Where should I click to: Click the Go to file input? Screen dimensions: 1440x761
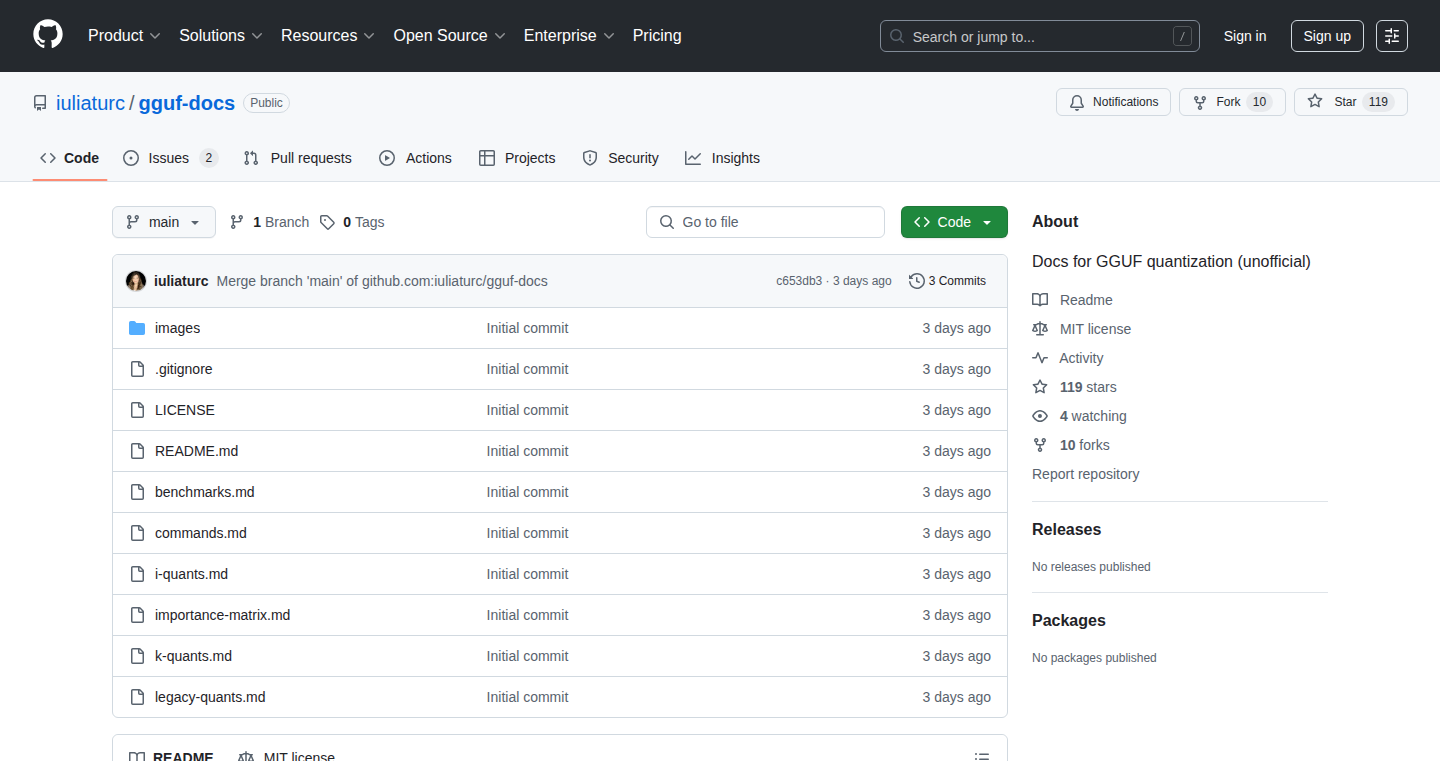tap(765, 222)
